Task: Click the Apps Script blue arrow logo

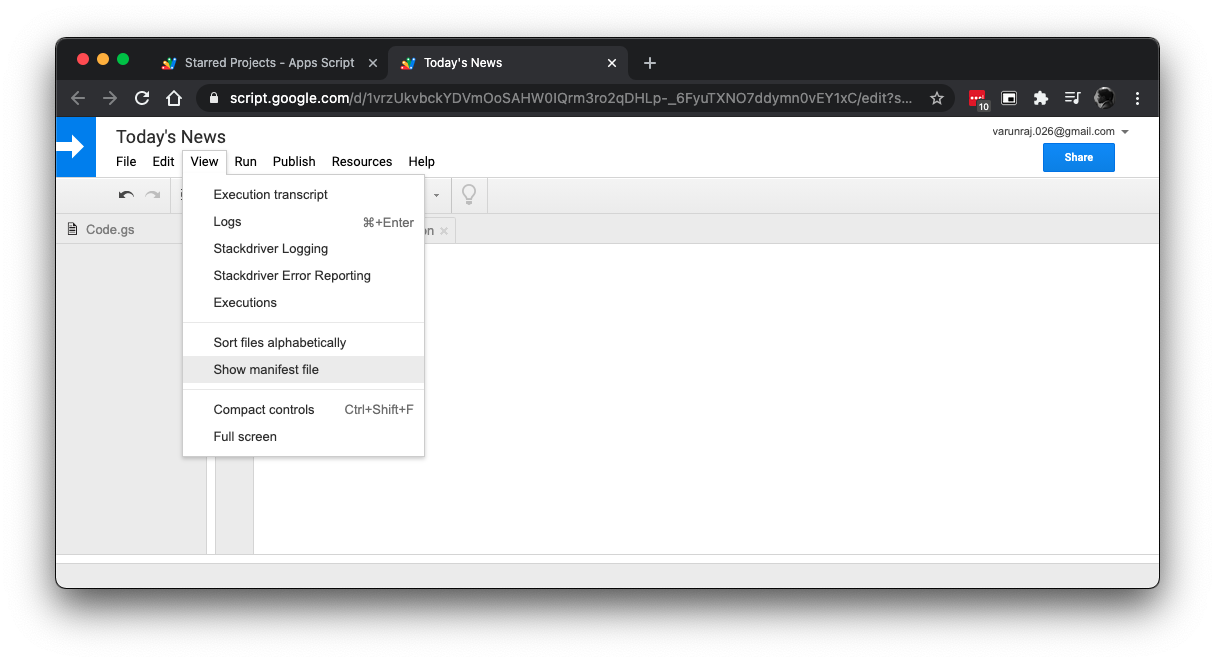Action: [x=75, y=147]
